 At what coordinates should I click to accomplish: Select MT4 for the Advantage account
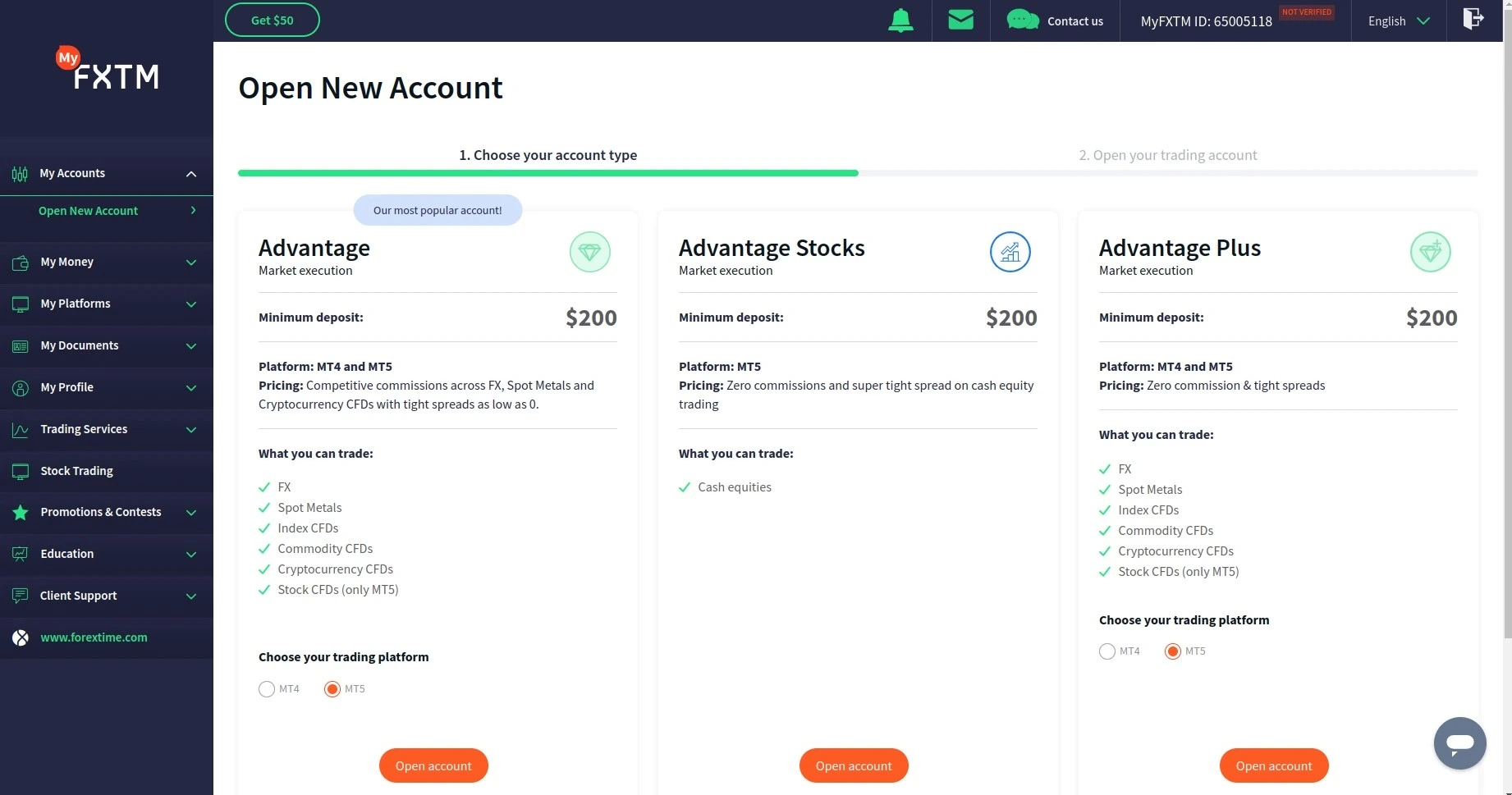coord(267,689)
